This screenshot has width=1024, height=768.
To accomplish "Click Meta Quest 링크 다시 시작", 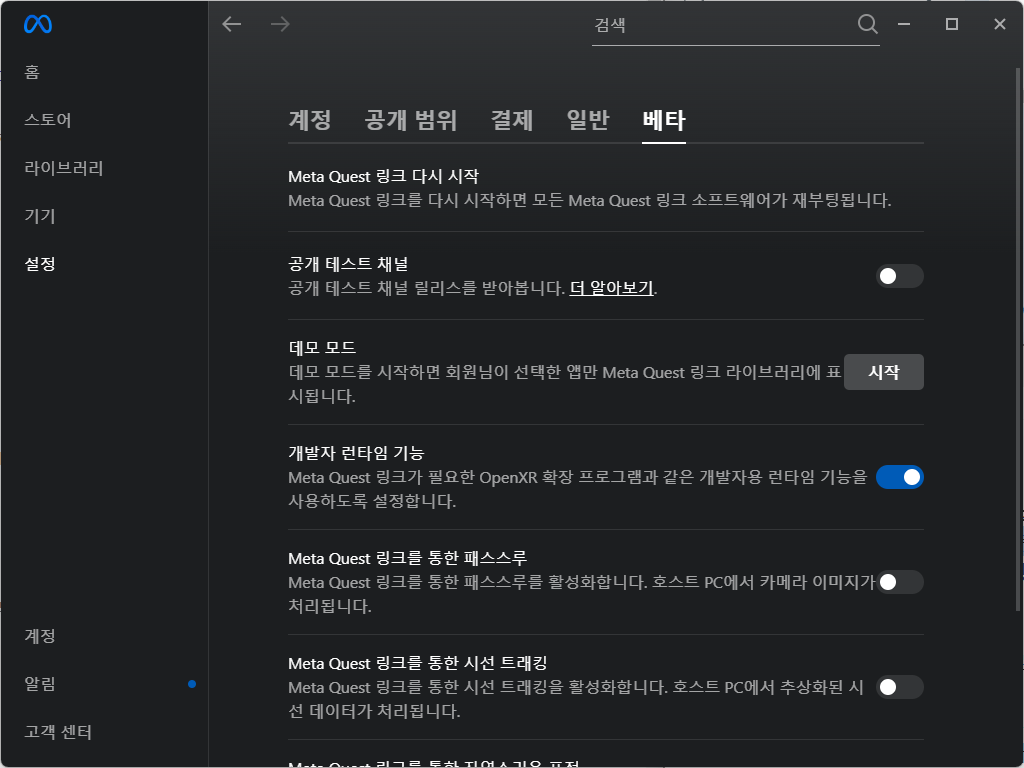I will tap(383, 176).
